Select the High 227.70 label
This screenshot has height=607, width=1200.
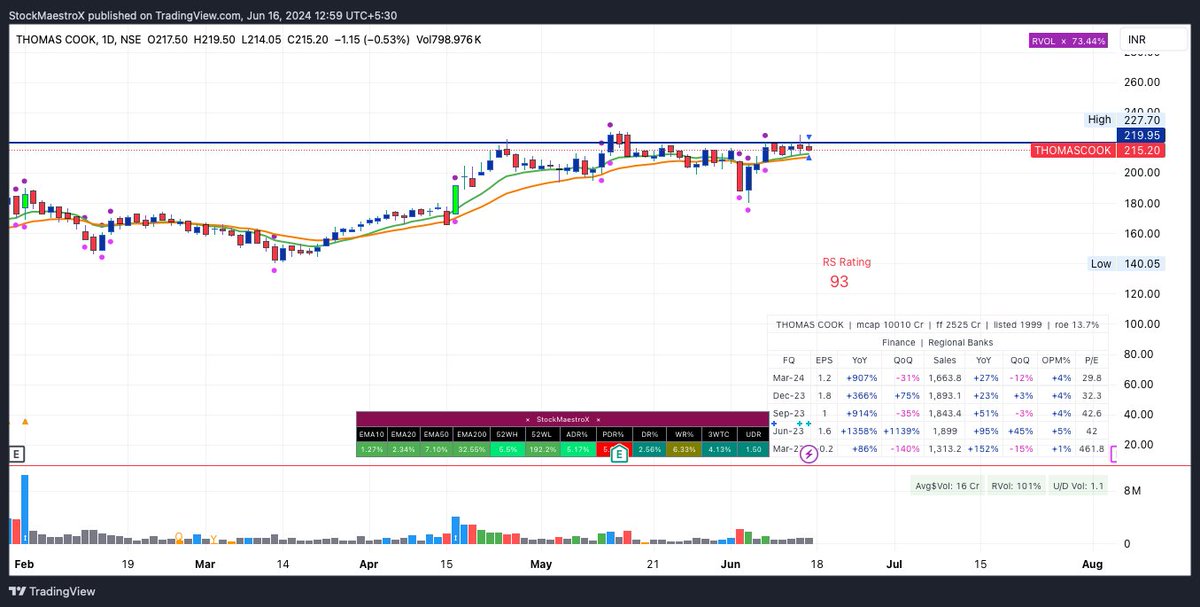pos(1127,119)
